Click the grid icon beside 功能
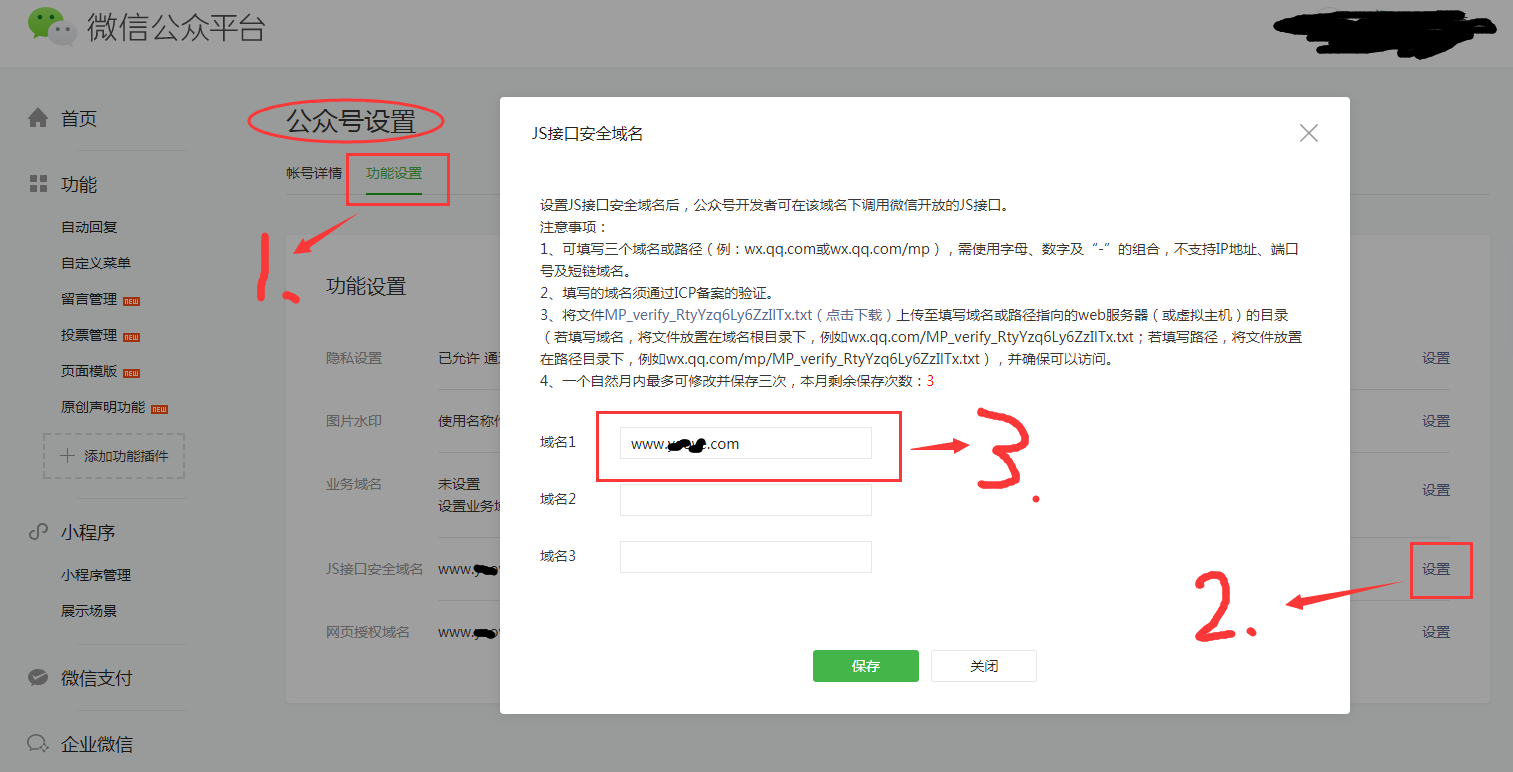Screen dimensions: 1513x772 38,184
